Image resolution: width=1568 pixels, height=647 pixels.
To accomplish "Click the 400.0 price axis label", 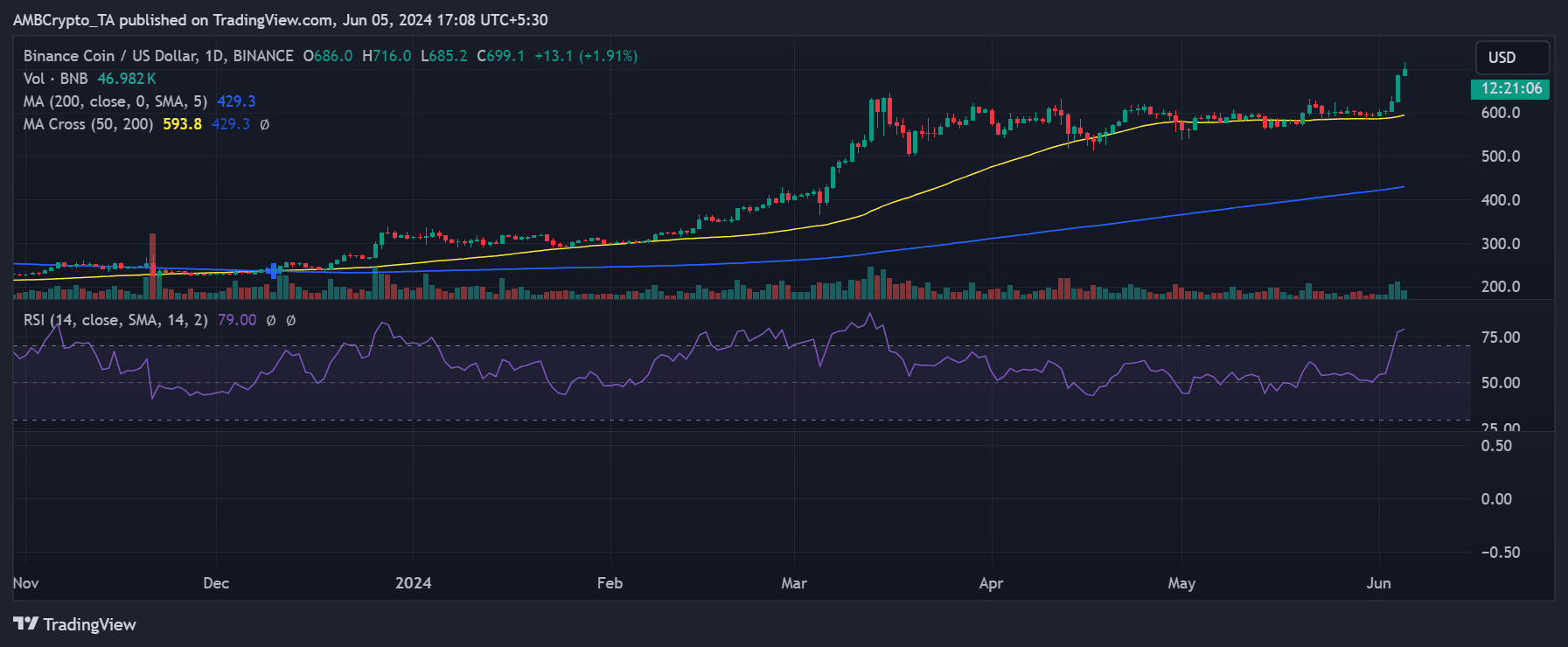I will coord(1501,200).
